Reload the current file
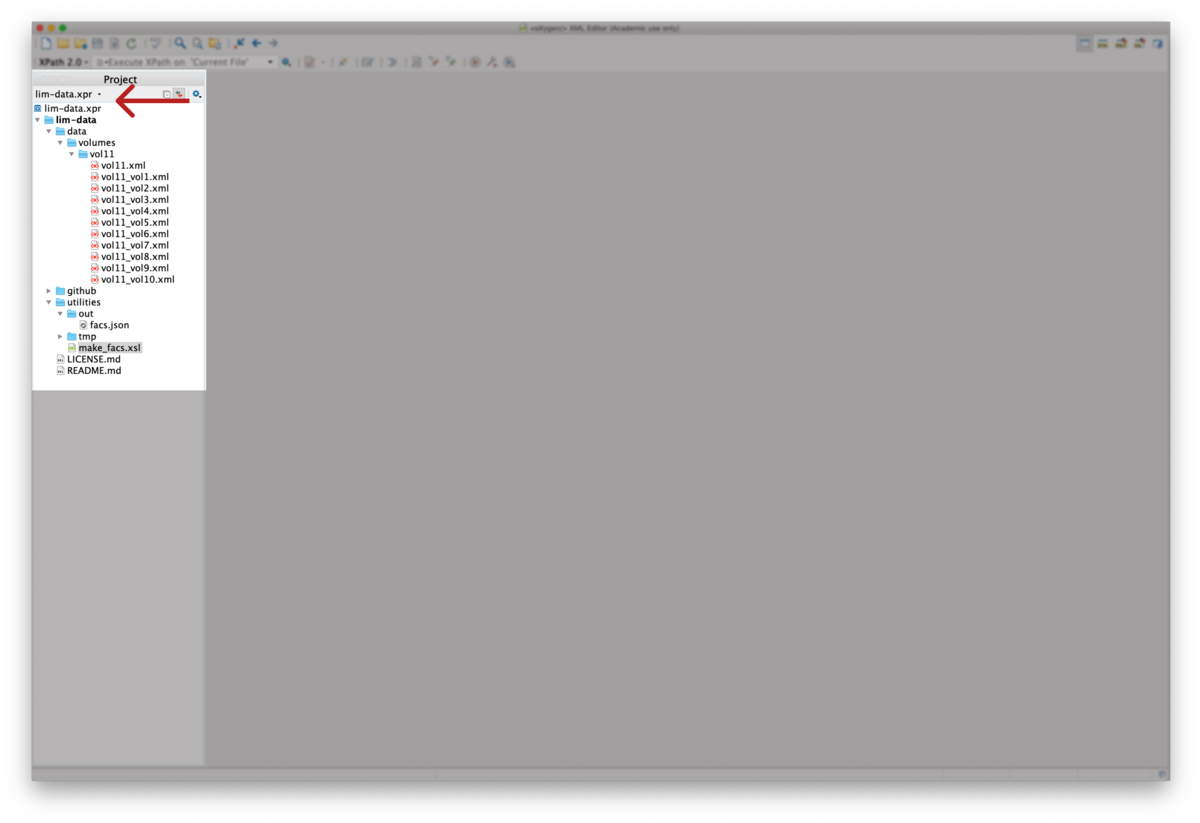1200x823 pixels. click(130, 42)
